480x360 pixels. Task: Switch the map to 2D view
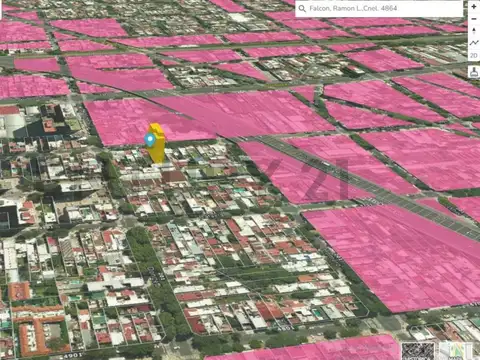[474, 55]
